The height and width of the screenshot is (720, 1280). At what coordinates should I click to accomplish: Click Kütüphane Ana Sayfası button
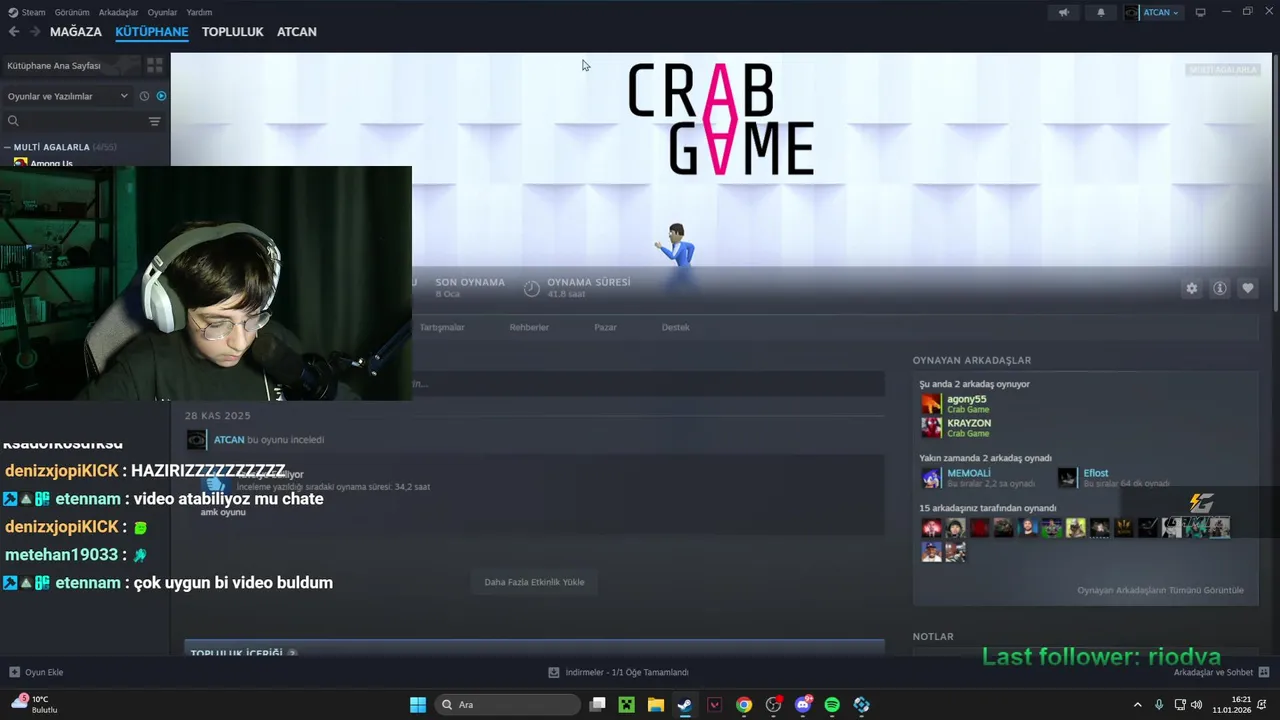(x=70, y=65)
